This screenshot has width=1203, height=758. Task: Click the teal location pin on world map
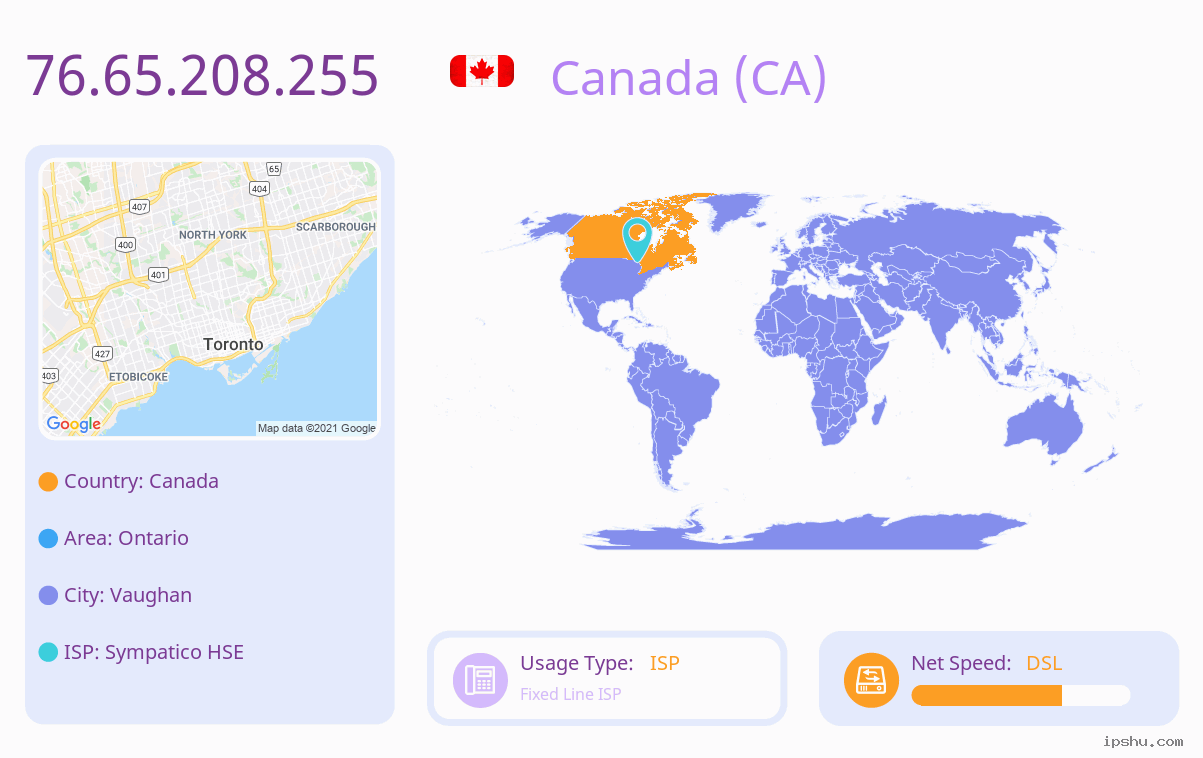(x=637, y=240)
